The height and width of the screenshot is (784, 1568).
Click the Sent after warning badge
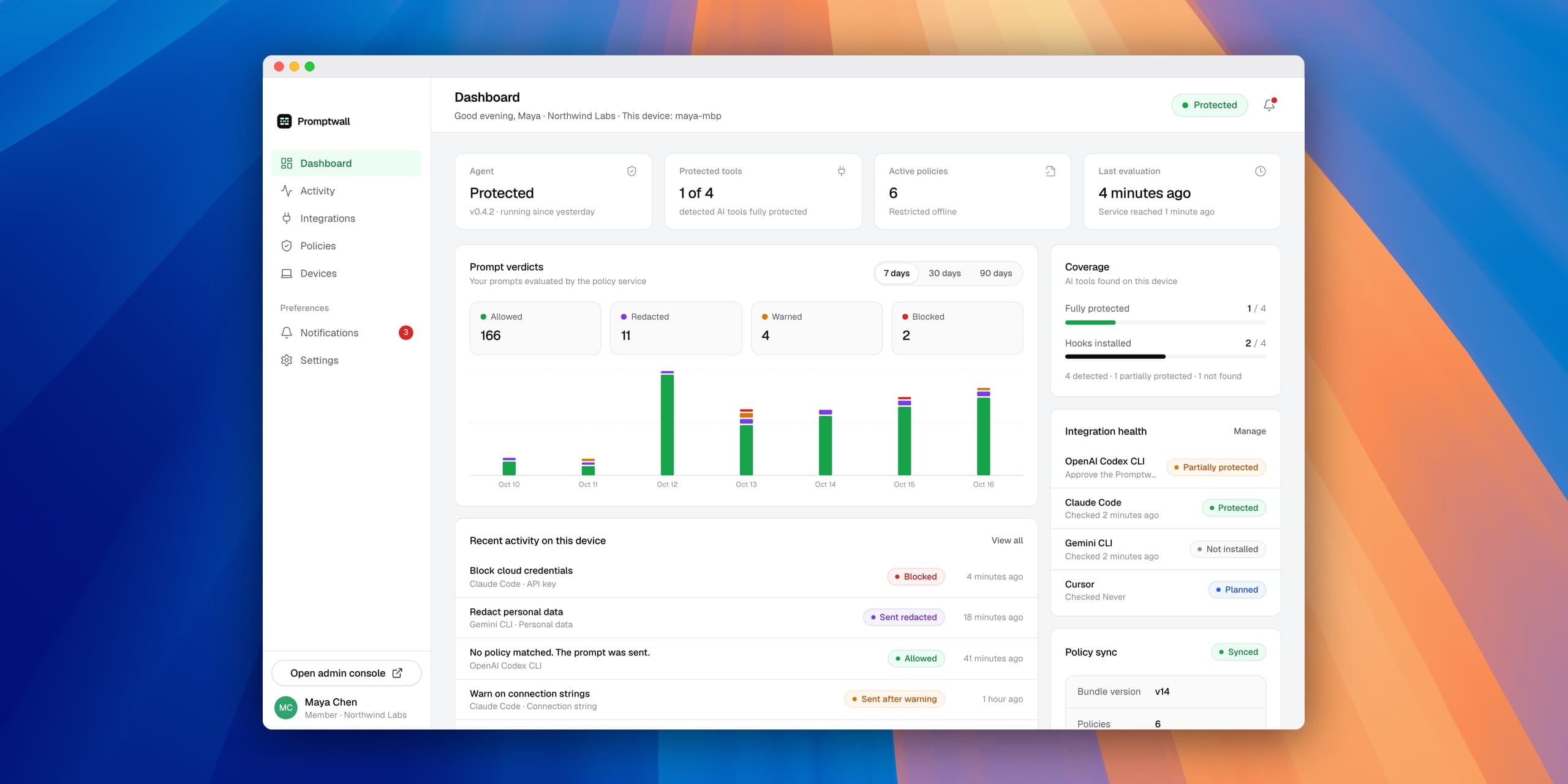pyautogui.click(x=894, y=699)
